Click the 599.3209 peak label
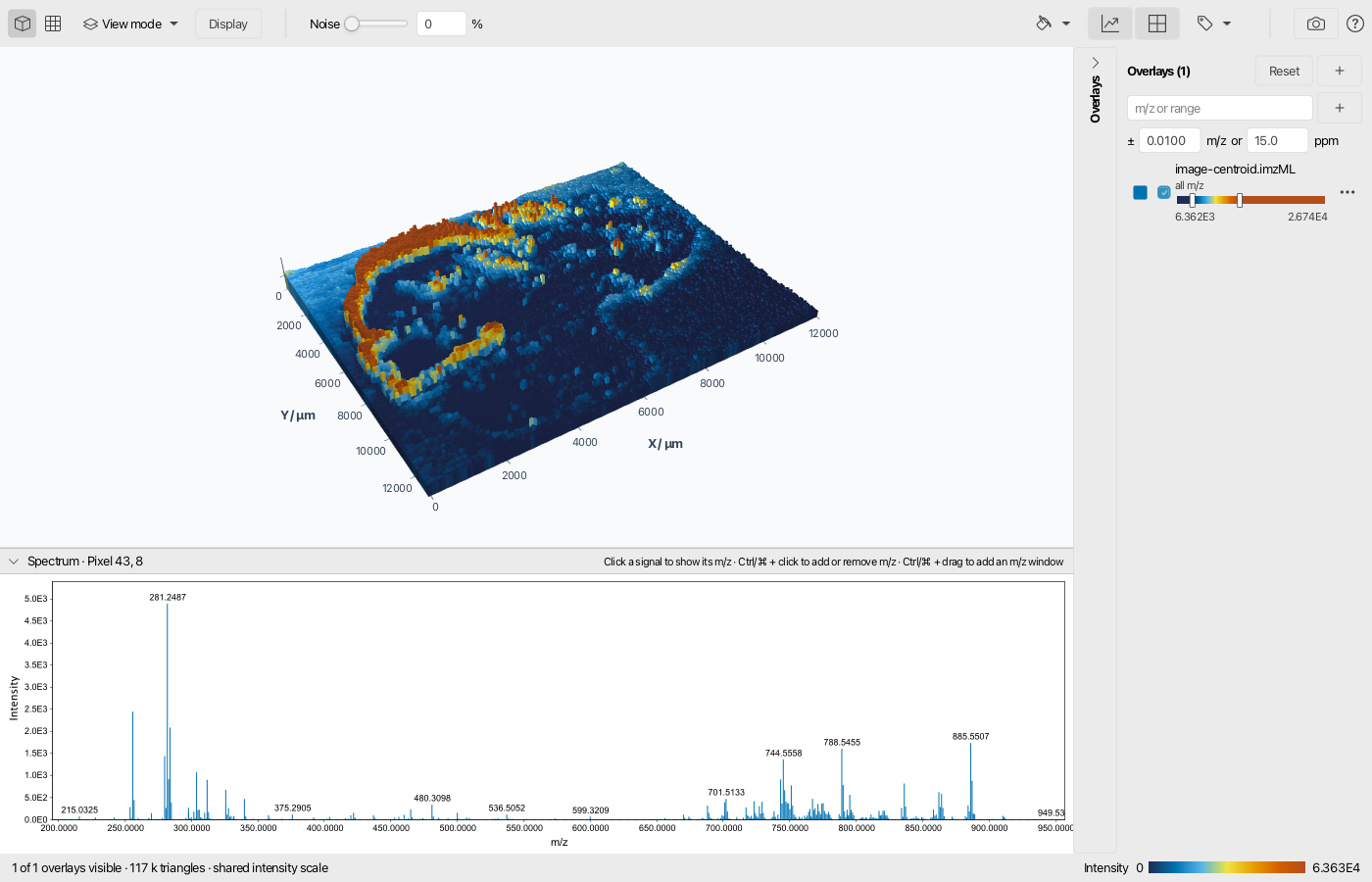 click(591, 810)
